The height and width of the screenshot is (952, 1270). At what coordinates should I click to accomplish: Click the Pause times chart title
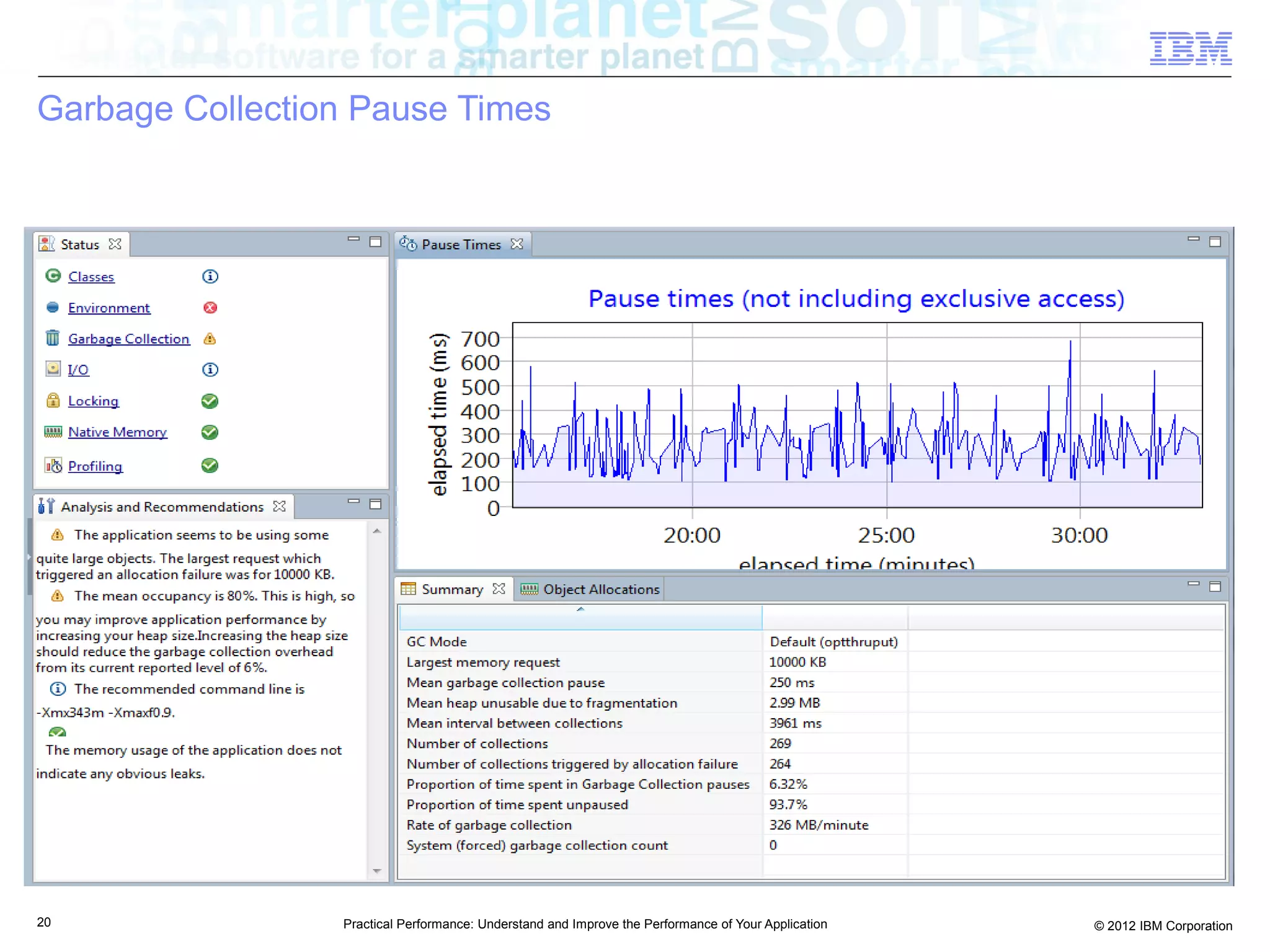tap(856, 299)
